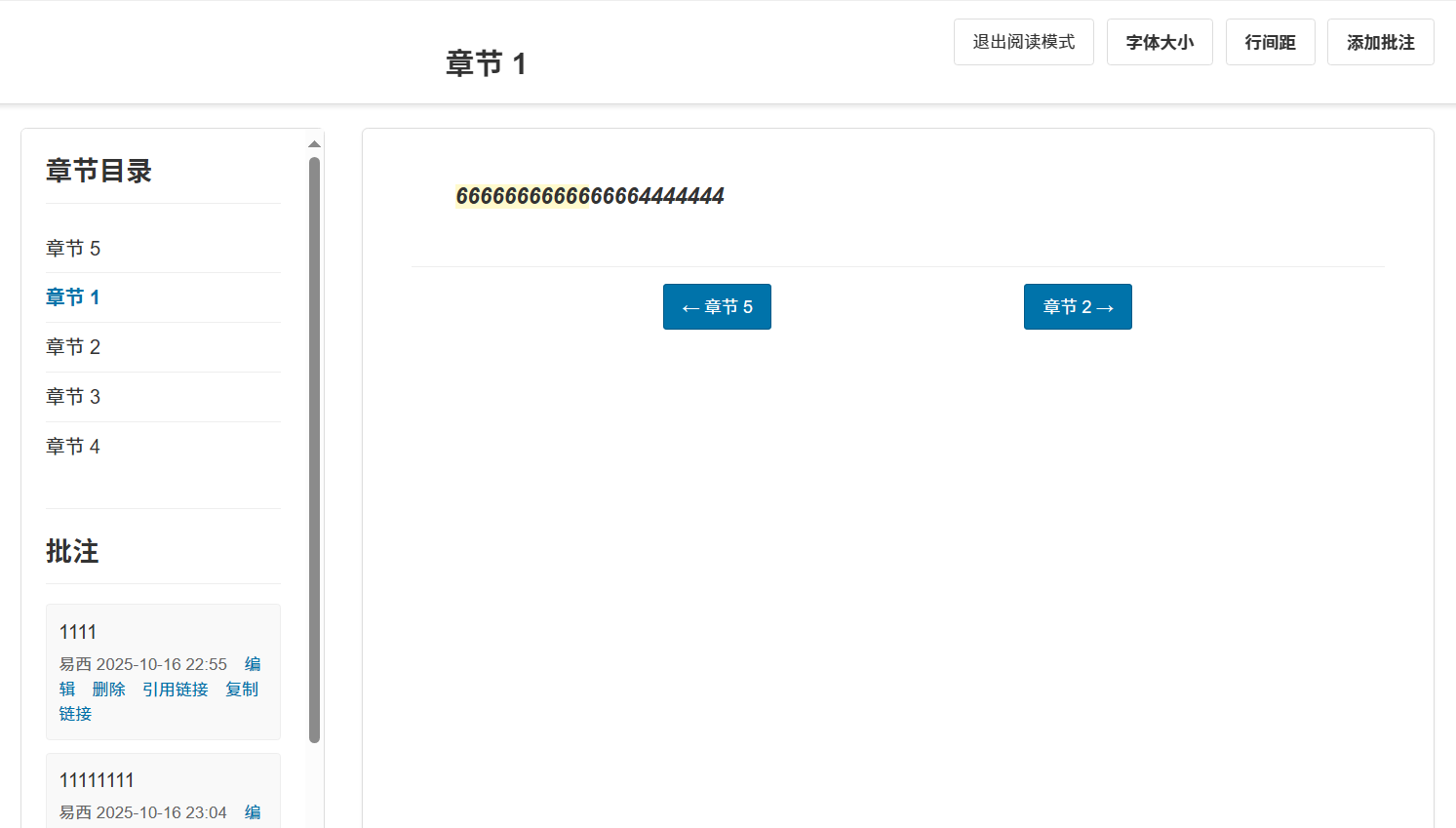
Task: Open 章节 2 from the sidebar list
Action: click(x=73, y=347)
